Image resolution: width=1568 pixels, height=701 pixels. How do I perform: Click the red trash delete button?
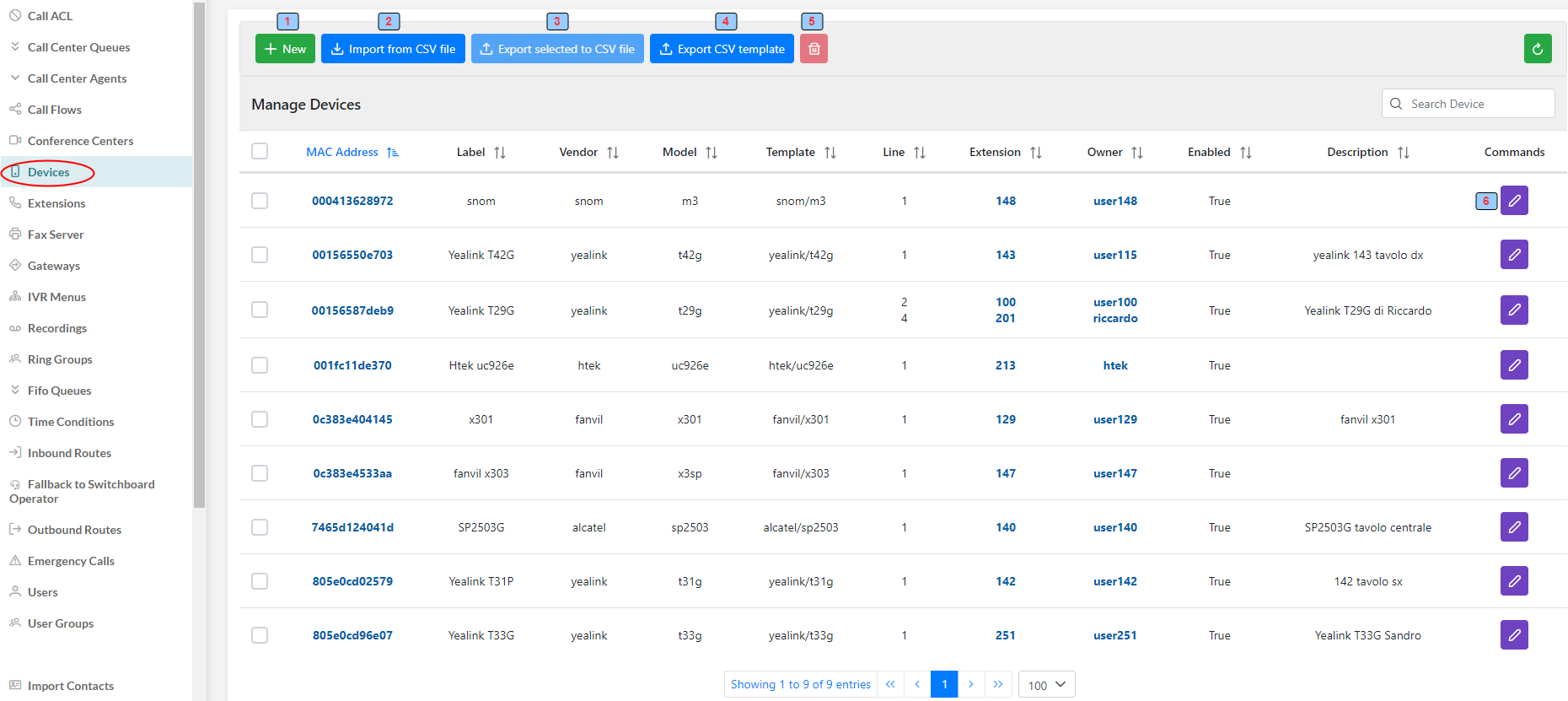pos(814,49)
